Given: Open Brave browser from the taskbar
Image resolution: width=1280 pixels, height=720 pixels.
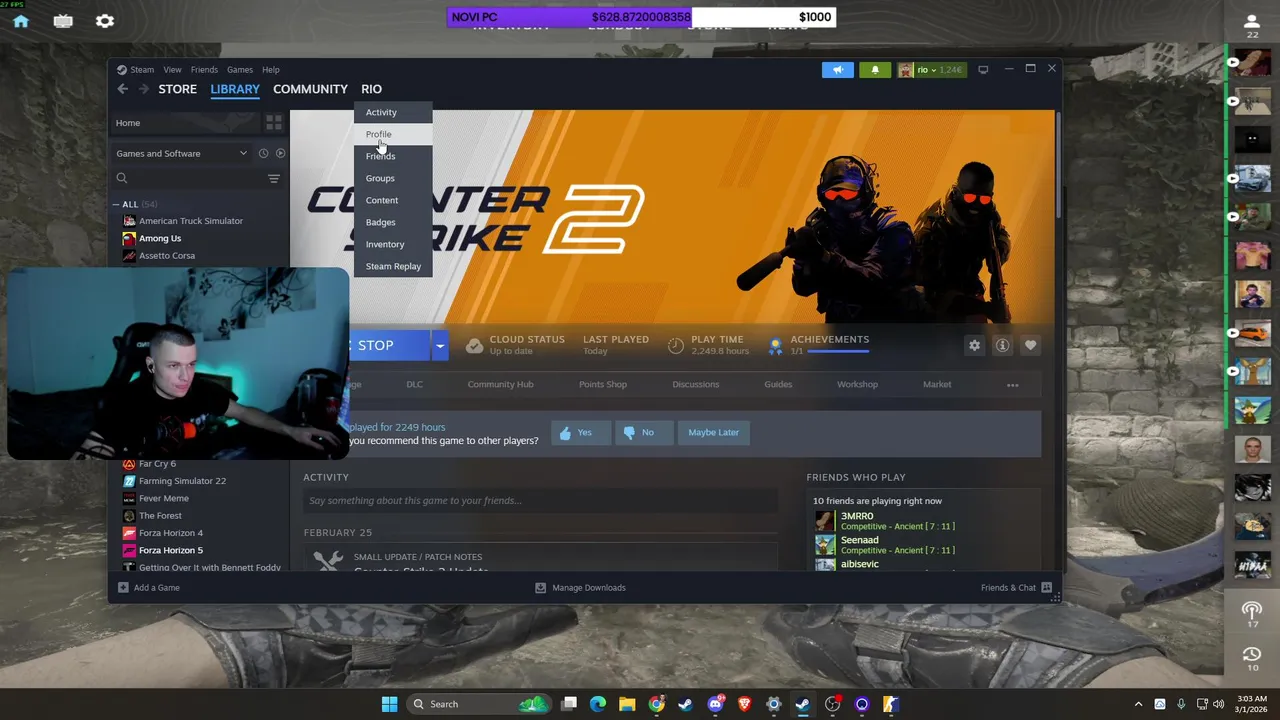Looking at the screenshot, I should tap(744, 704).
